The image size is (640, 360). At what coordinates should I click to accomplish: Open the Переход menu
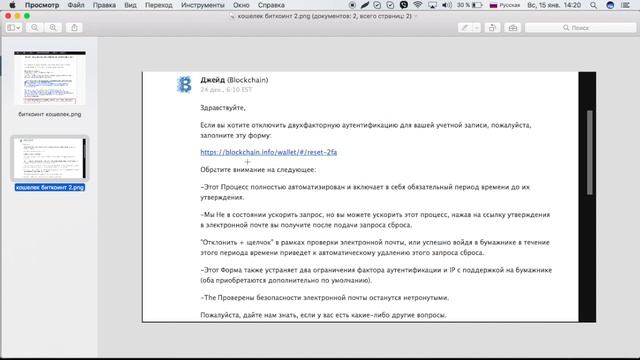coord(158,5)
